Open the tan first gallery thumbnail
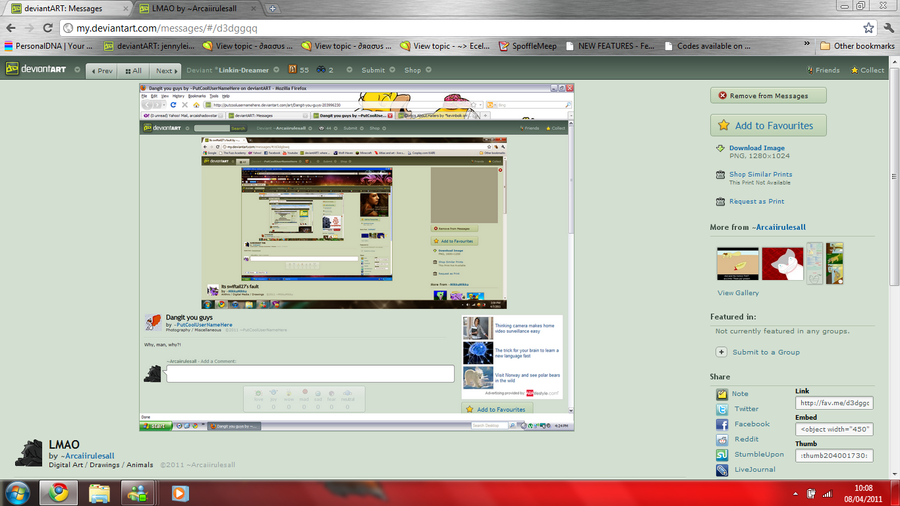Viewport: 900px width, 506px height. point(738,264)
